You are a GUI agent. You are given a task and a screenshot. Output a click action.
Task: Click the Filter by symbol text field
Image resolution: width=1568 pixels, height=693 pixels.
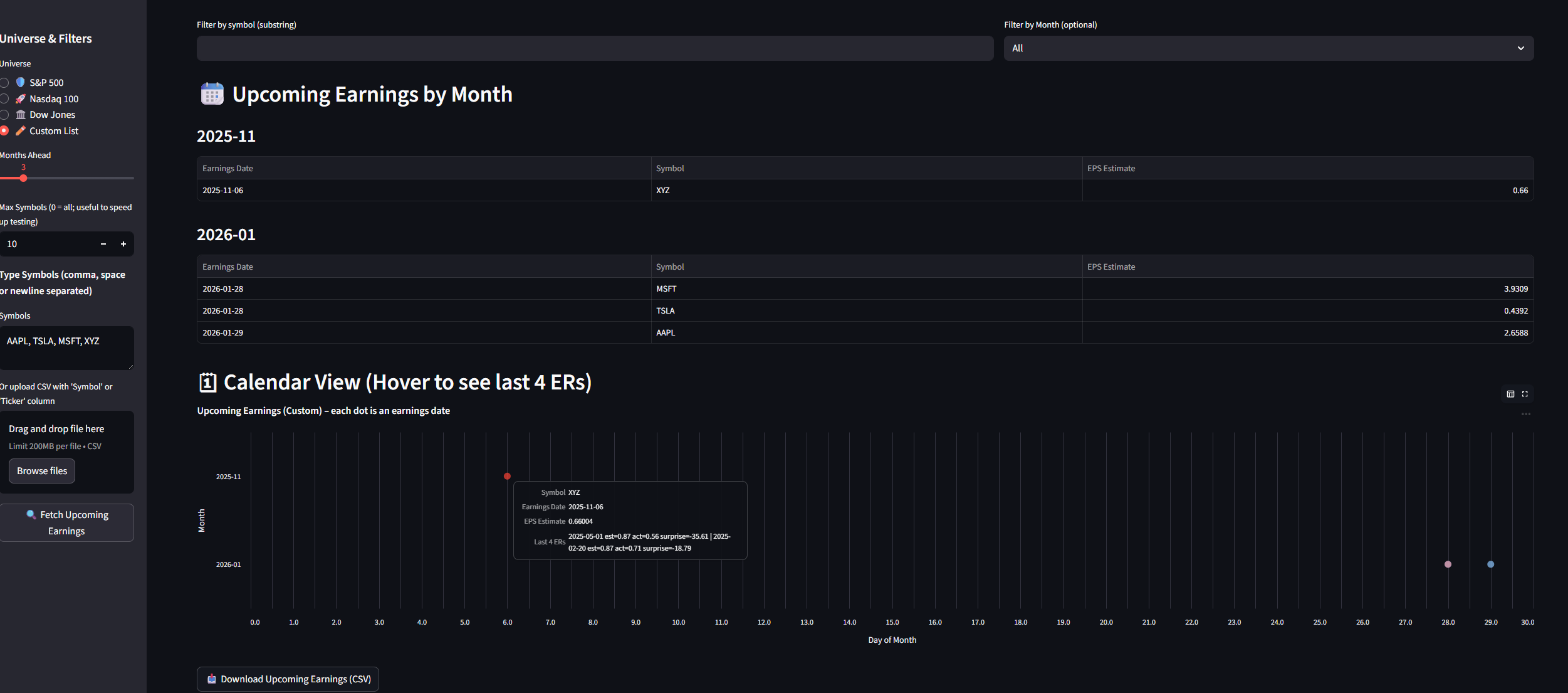[595, 48]
